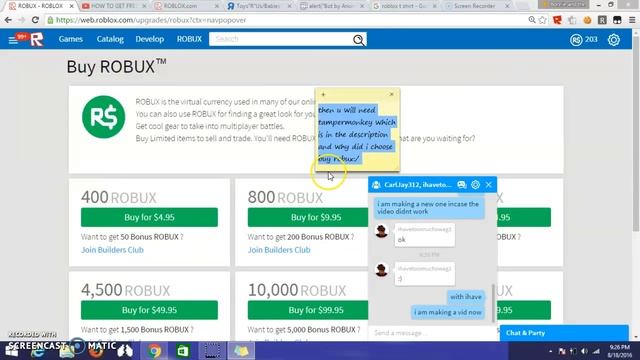
Task: Click browser back arrow
Action: click(8, 20)
